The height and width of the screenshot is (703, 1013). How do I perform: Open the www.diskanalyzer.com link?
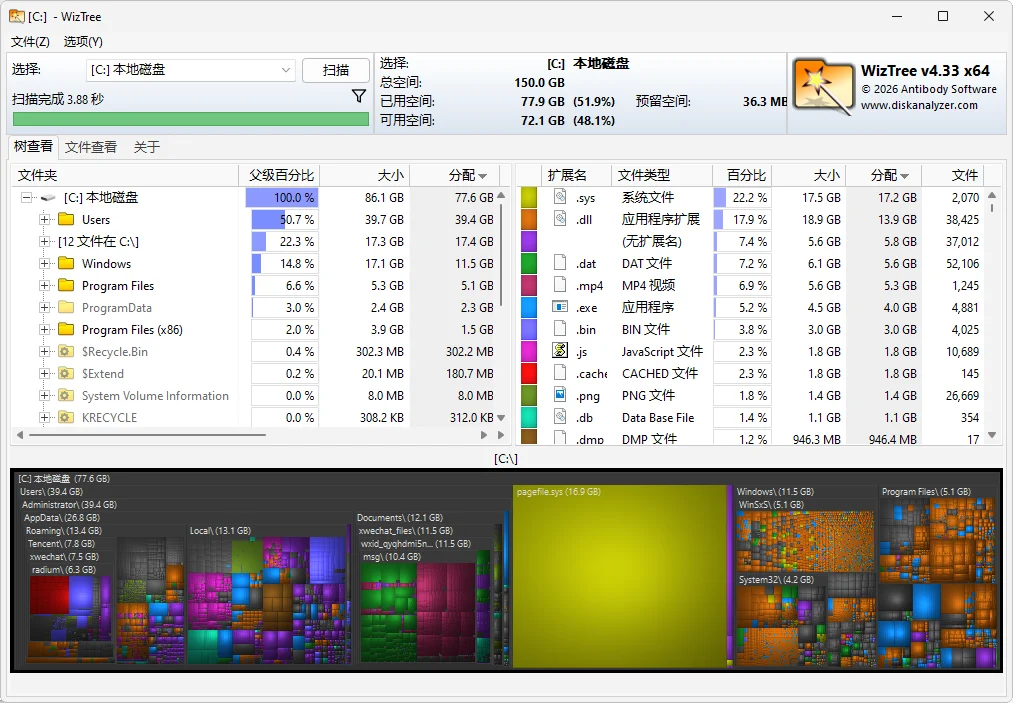(x=919, y=105)
